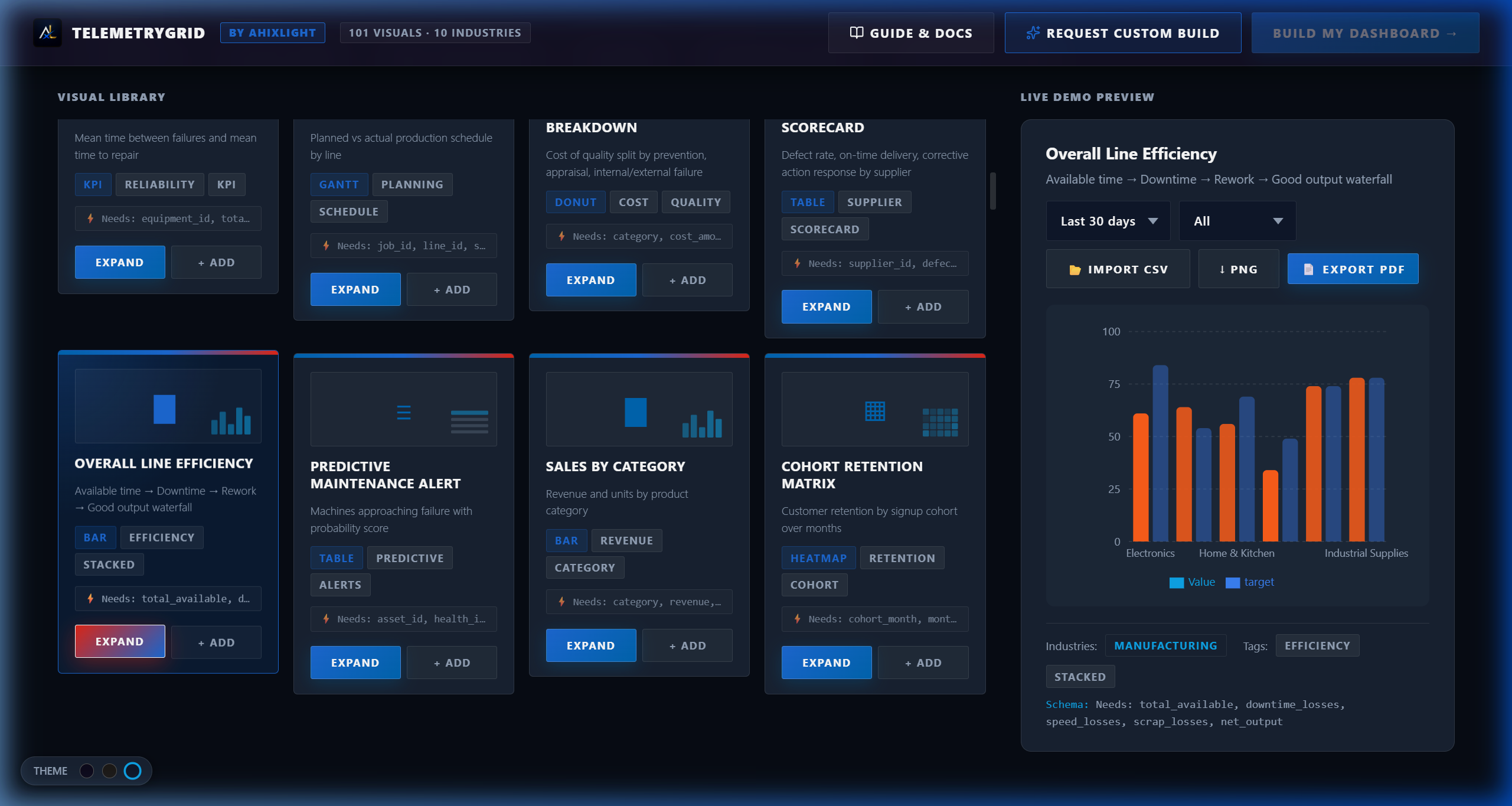Click the SUPPLIER tag on Scorecard card

(x=874, y=202)
